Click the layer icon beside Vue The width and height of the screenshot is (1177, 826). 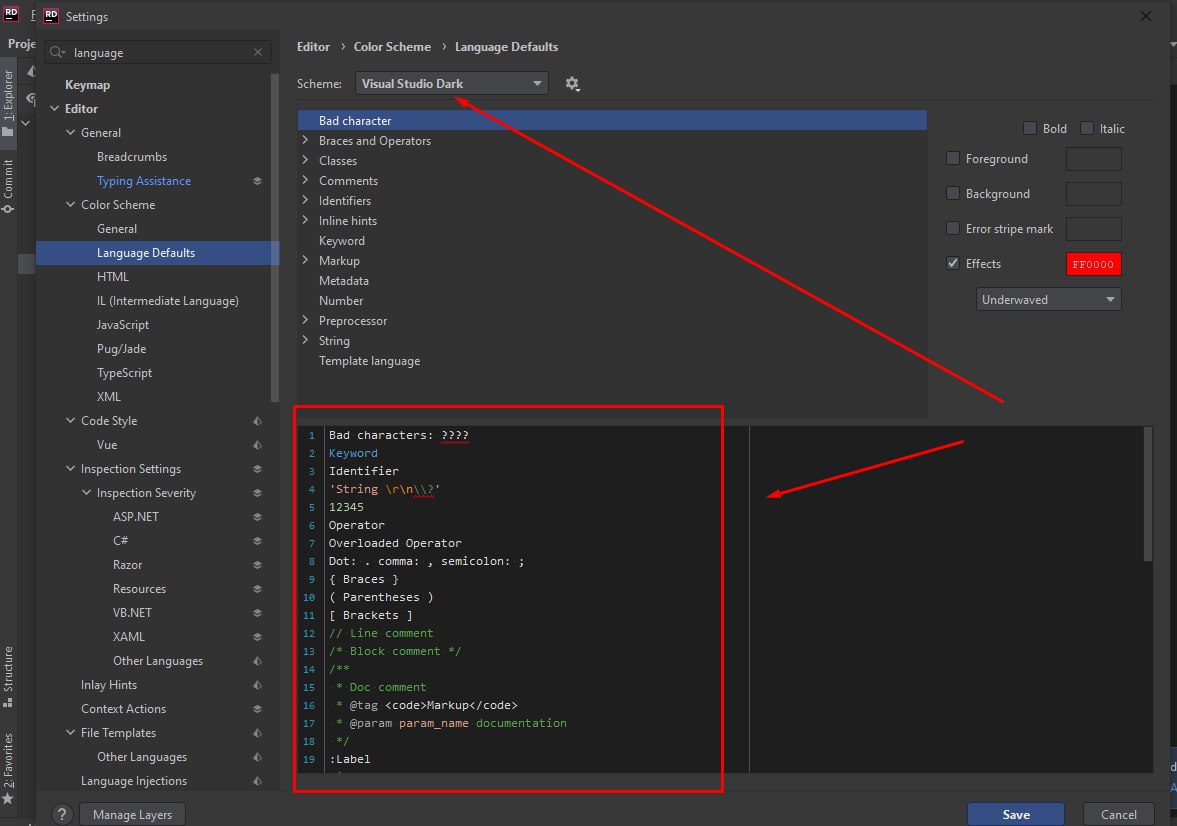257,445
